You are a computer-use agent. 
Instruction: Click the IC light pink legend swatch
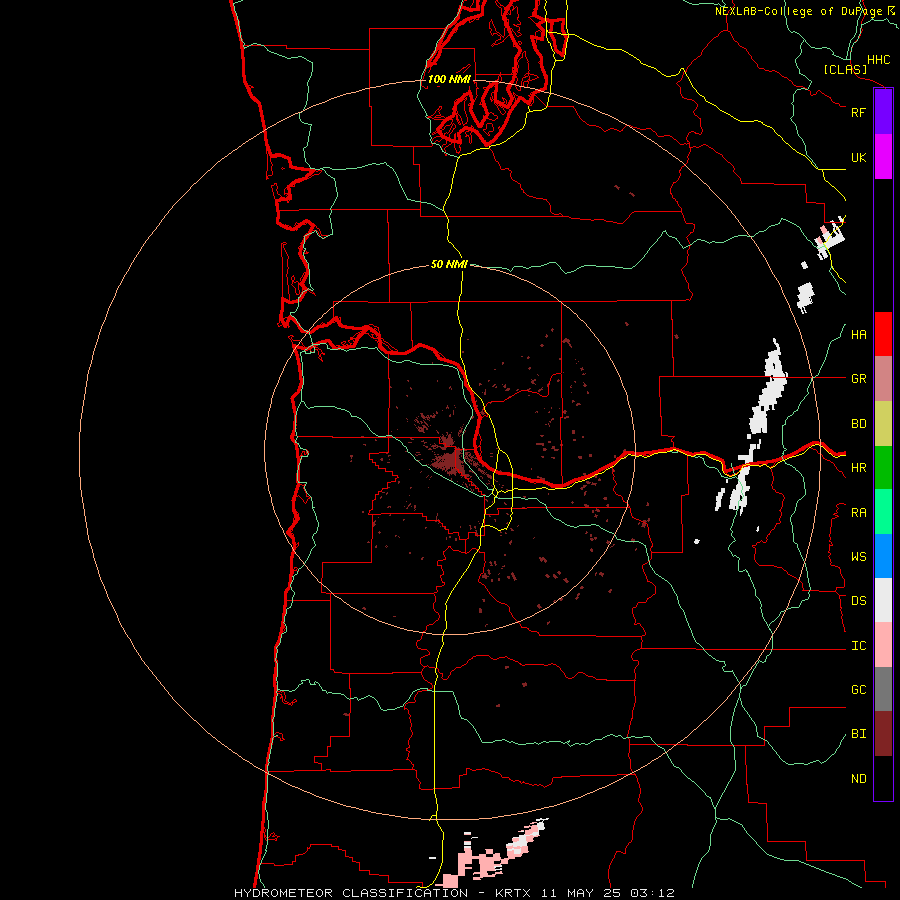click(883, 645)
